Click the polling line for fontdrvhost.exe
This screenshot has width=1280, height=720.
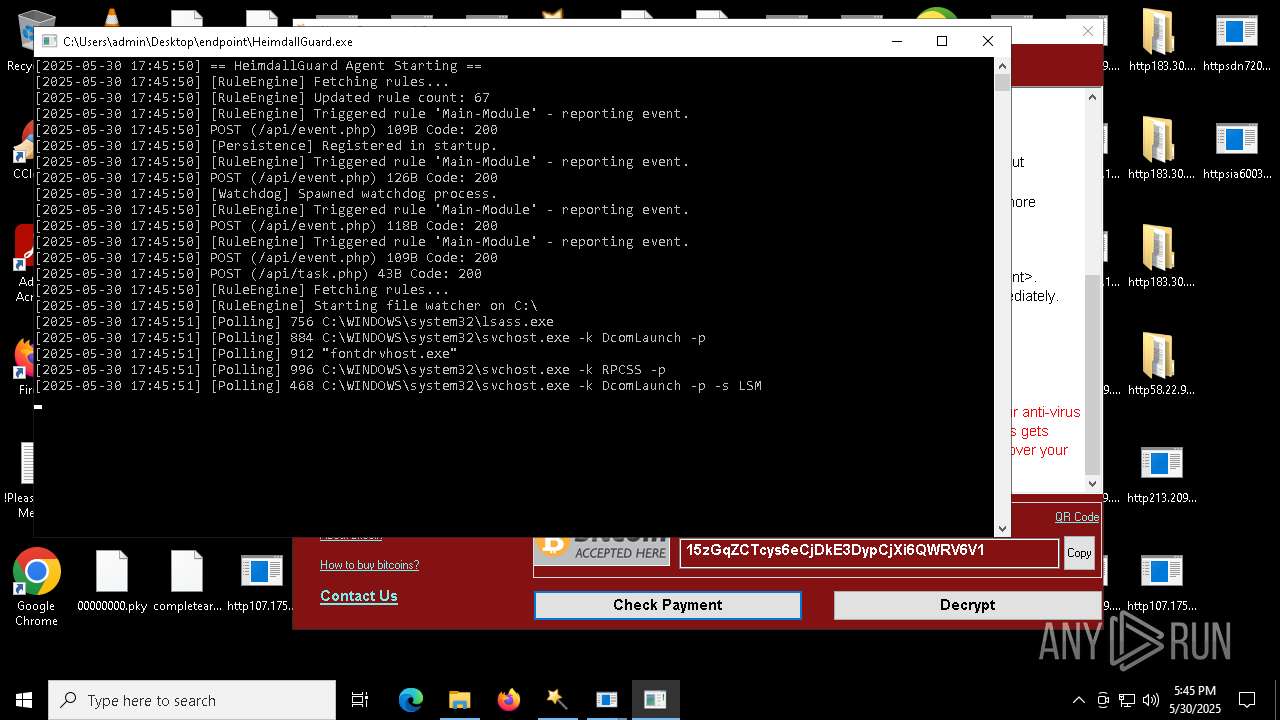[246, 354]
